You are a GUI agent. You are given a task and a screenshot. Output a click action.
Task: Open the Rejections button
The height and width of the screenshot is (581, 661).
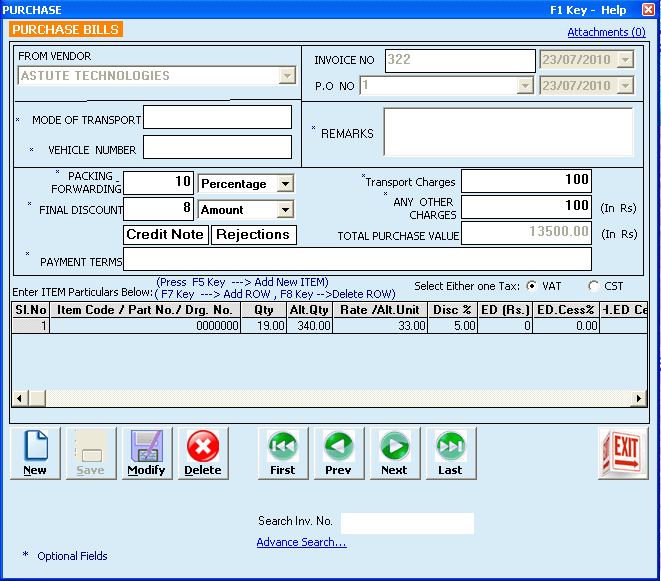coord(253,235)
